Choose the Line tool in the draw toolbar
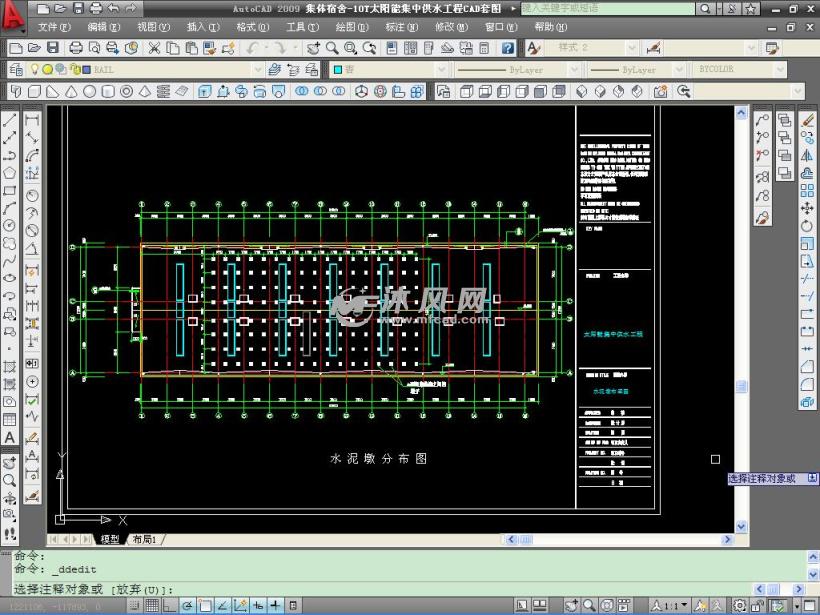The image size is (820, 615). [9, 120]
